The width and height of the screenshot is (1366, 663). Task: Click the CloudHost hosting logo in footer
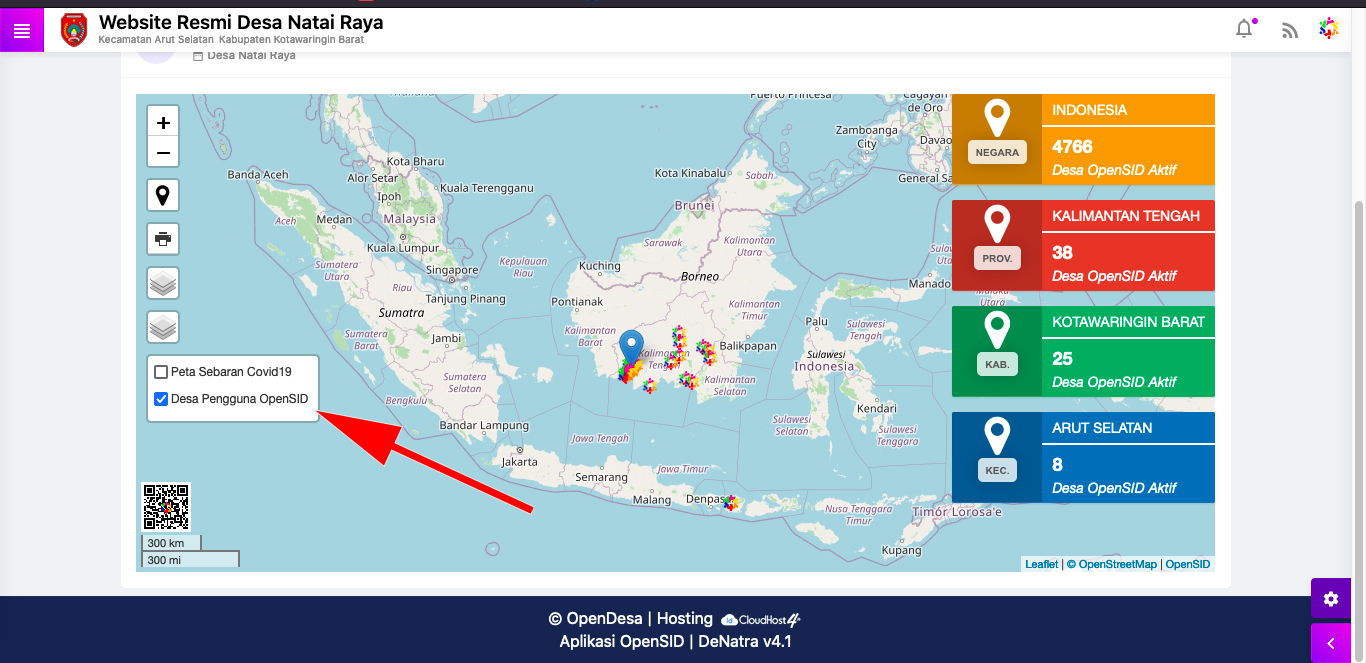tap(761, 620)
